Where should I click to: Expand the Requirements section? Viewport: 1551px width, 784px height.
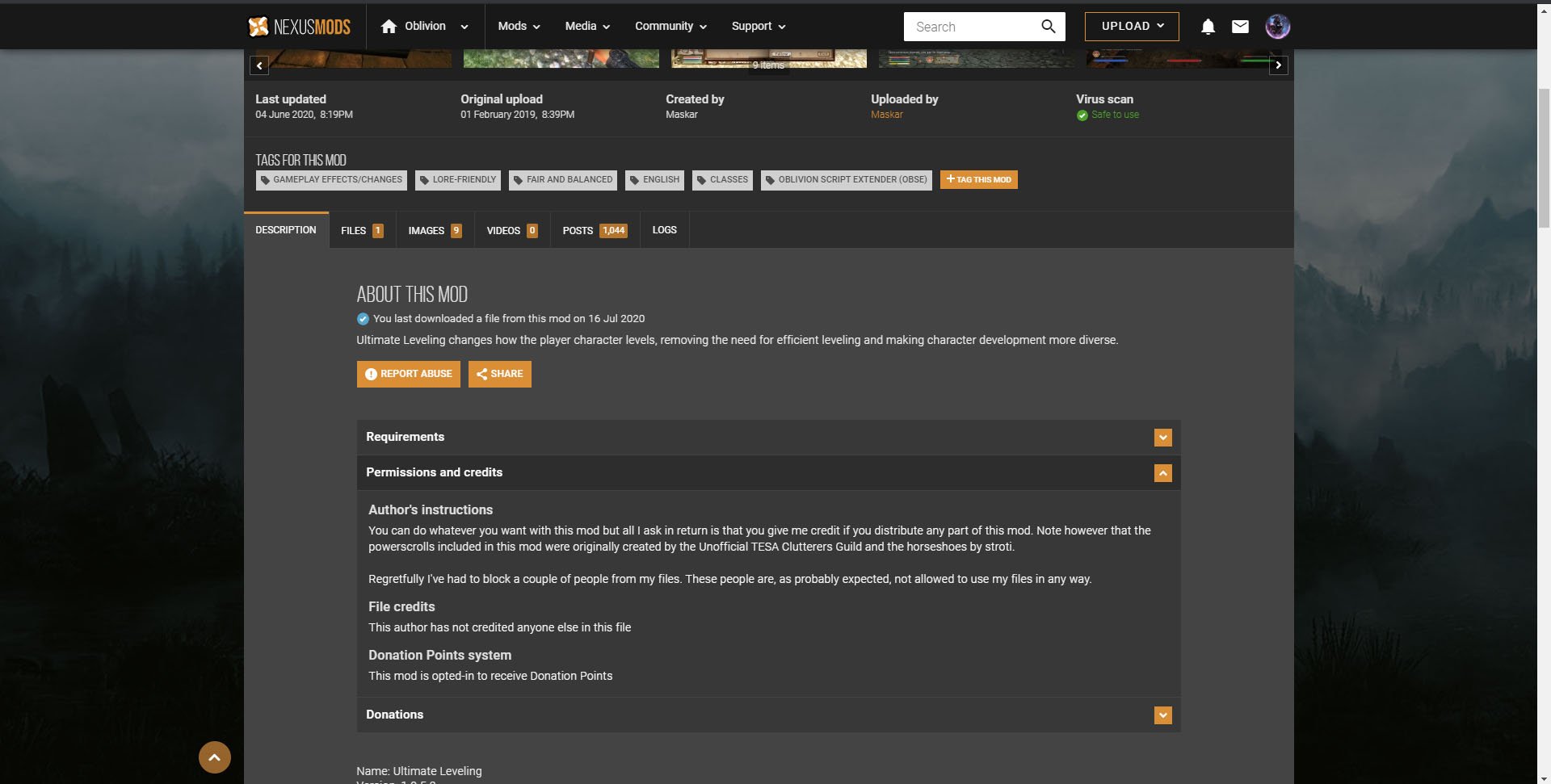tap(768, 437)
